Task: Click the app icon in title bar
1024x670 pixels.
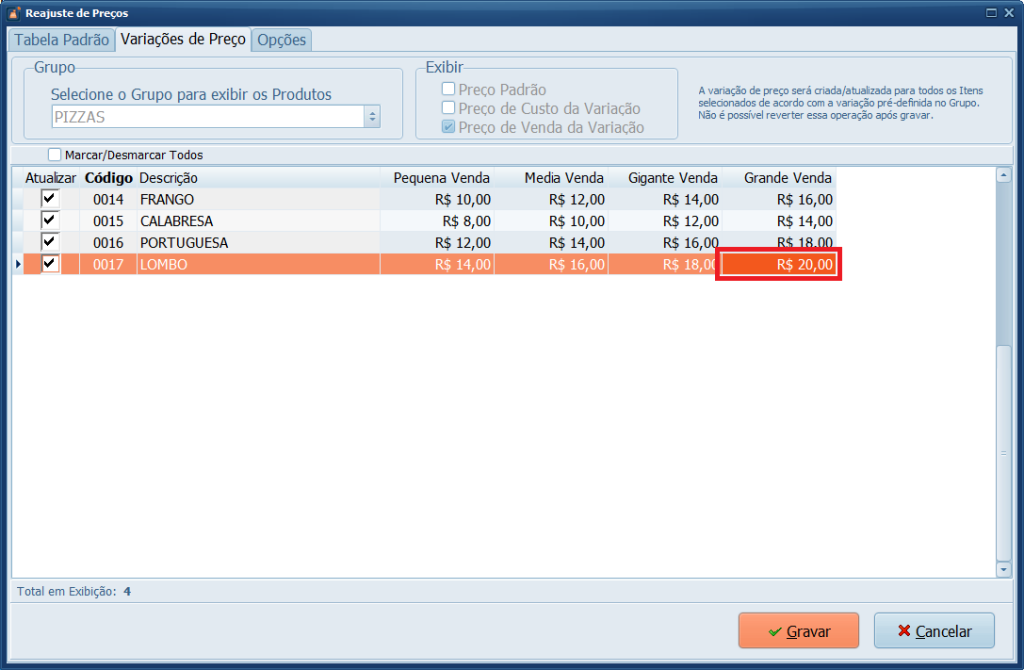Action: point(13,13)
